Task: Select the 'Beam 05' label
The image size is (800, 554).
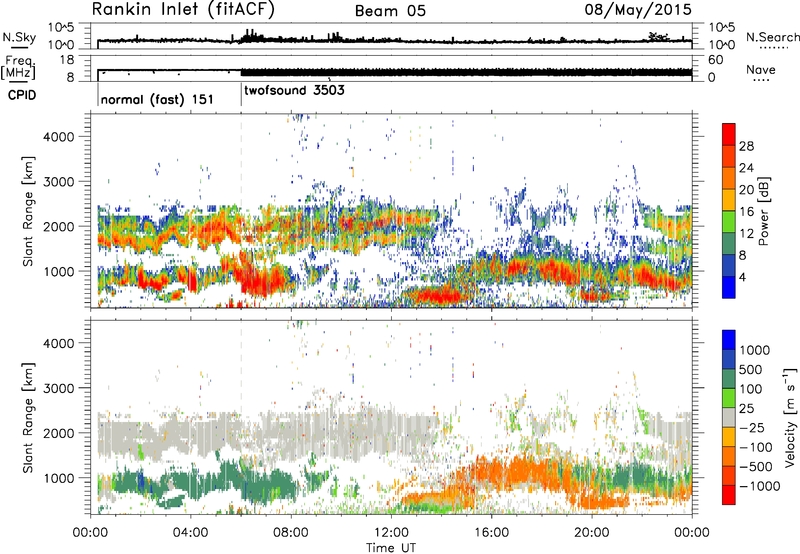Action: pos(390,11)
